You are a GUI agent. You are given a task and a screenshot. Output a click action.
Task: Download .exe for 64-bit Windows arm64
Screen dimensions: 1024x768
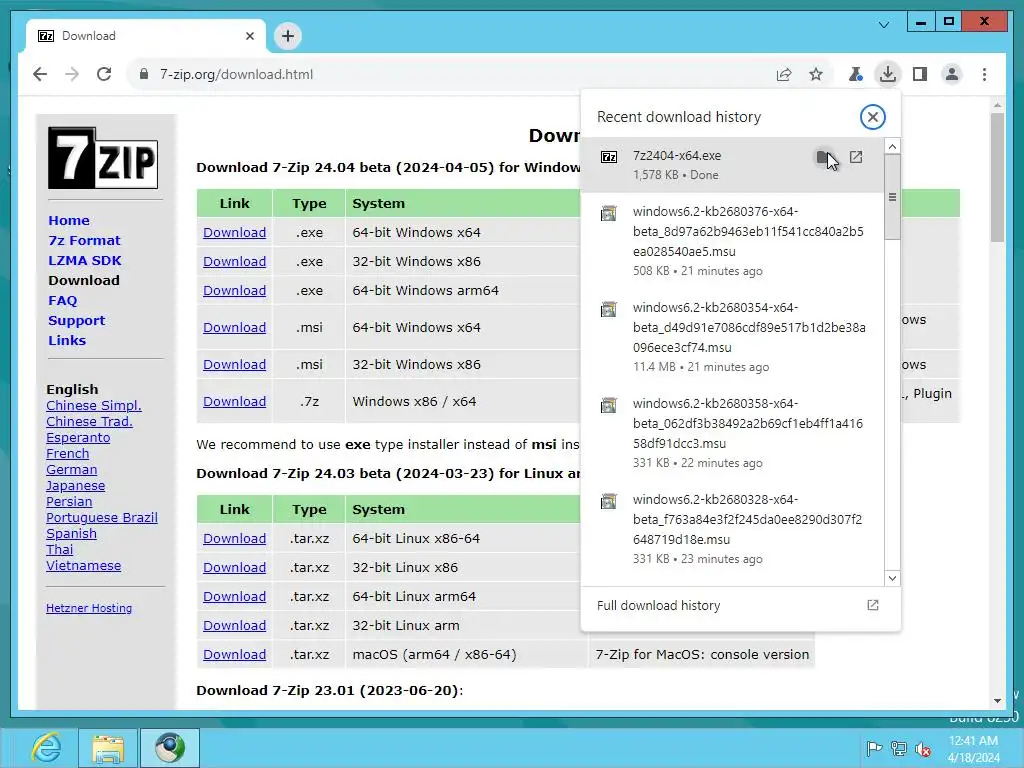tap(234, 291)
